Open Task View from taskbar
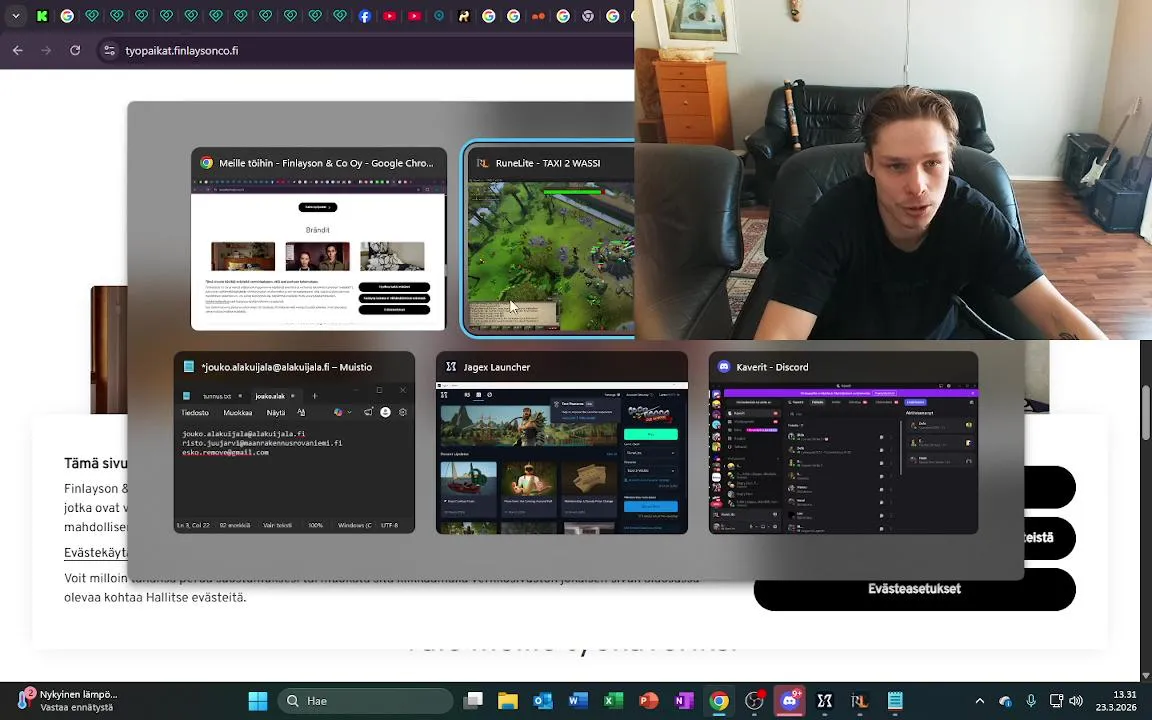1152x720 pixels. point(472,701)
